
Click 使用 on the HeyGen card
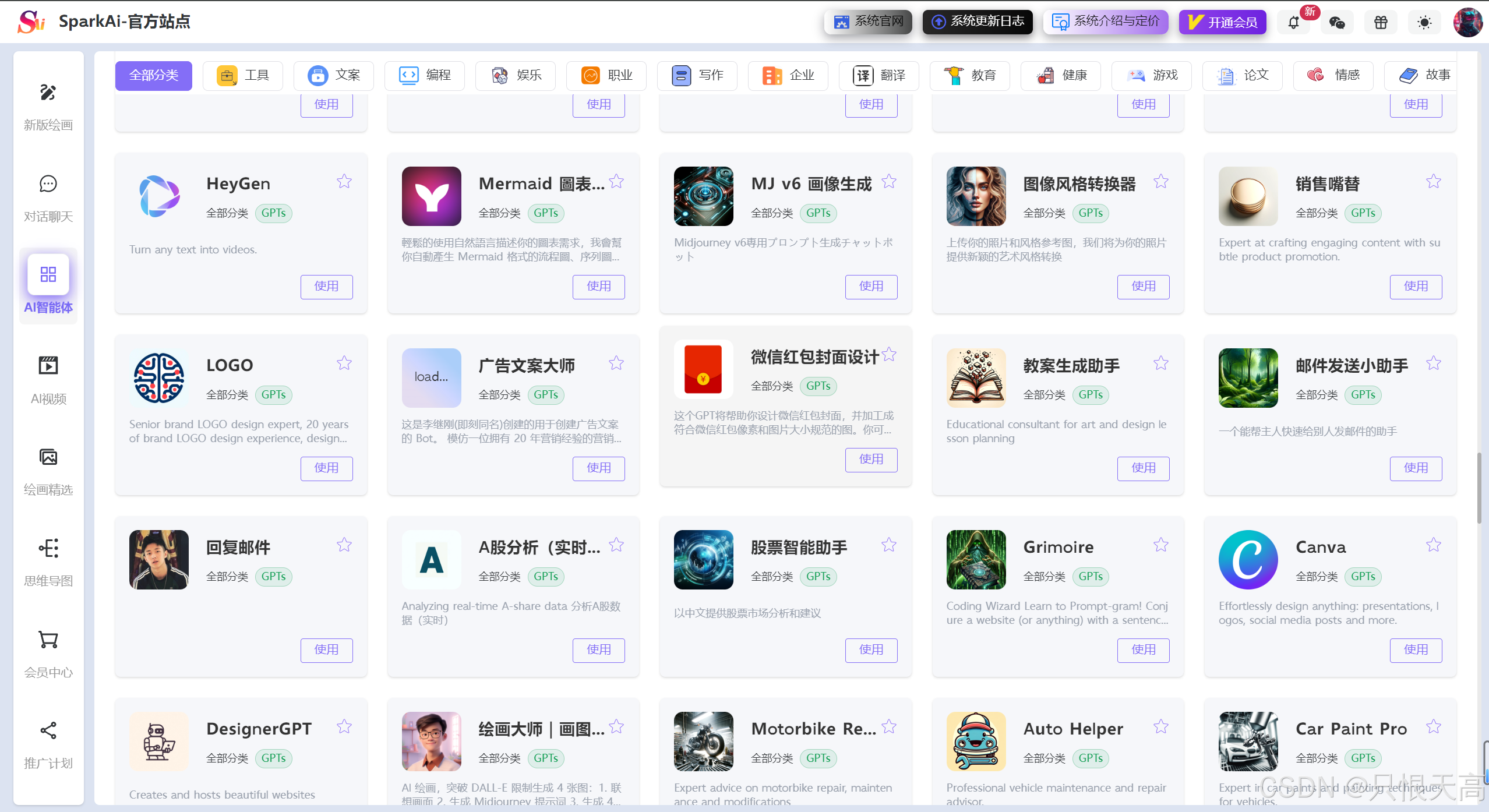[x=327, y=287]
